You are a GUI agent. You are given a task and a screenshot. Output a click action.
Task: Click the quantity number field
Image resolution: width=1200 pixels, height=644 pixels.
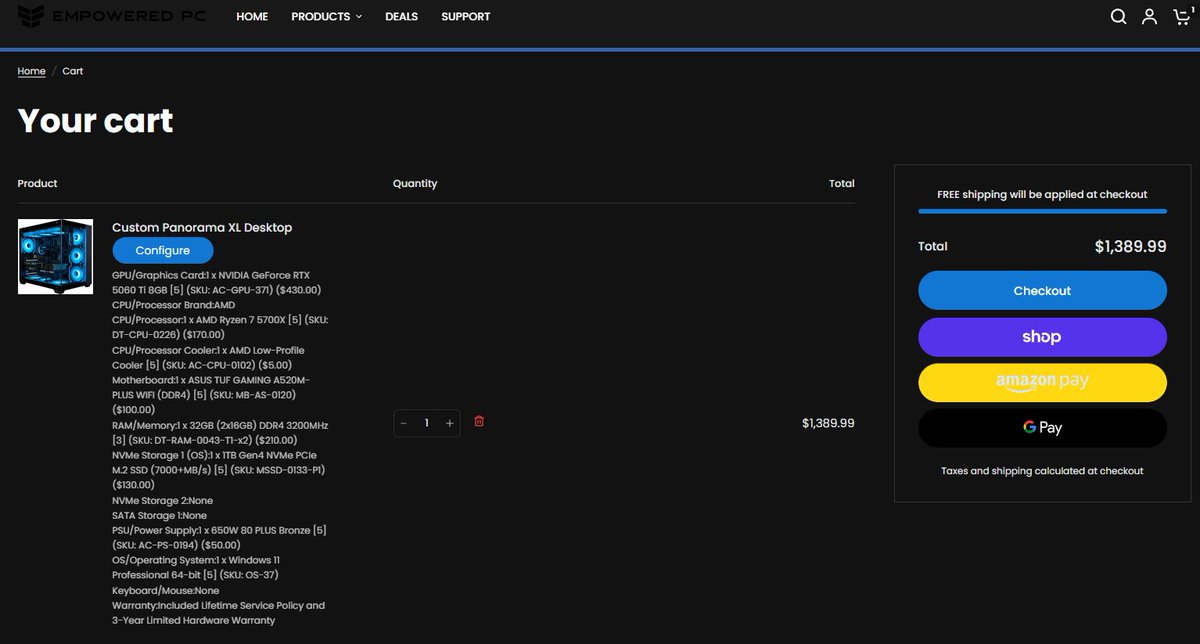coord(427,423)
